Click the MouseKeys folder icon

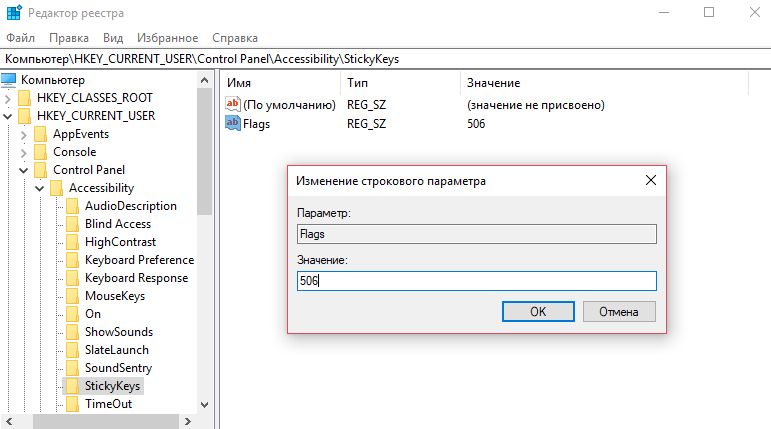(x=72, y=296)
